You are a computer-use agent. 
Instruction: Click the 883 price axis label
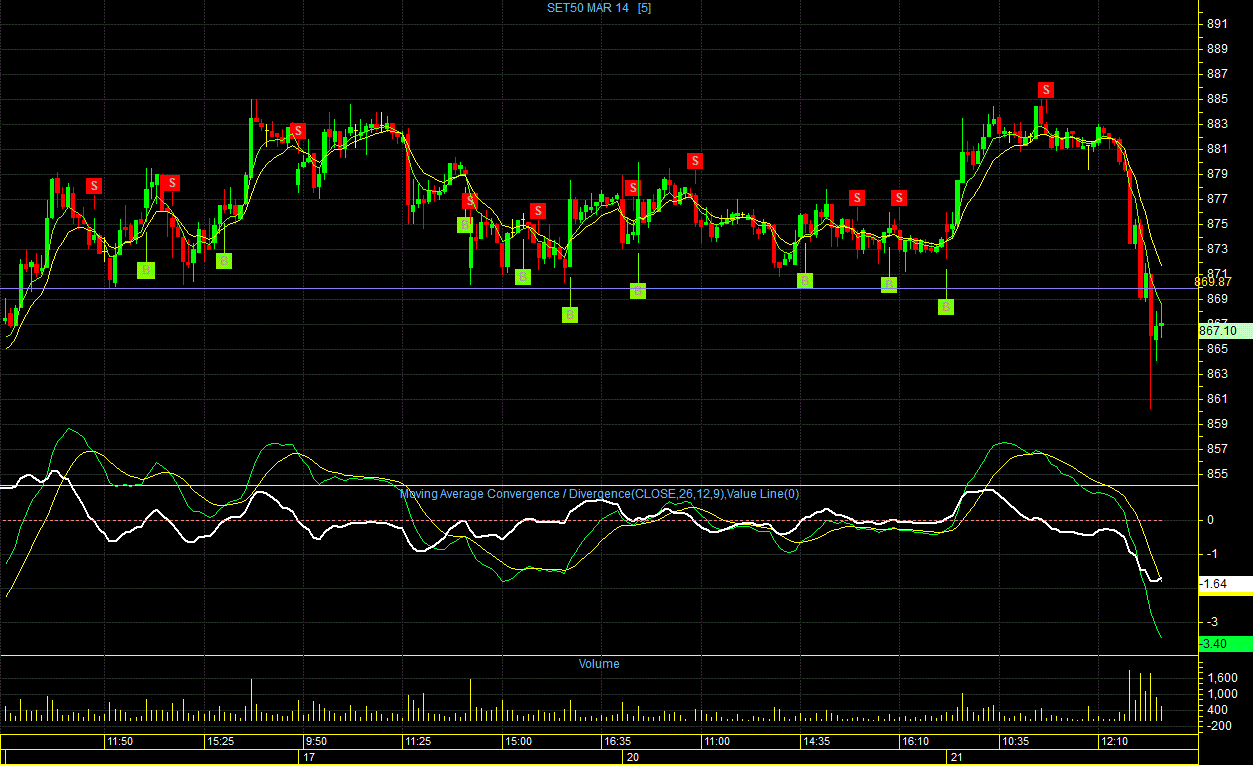(1218, 124)
